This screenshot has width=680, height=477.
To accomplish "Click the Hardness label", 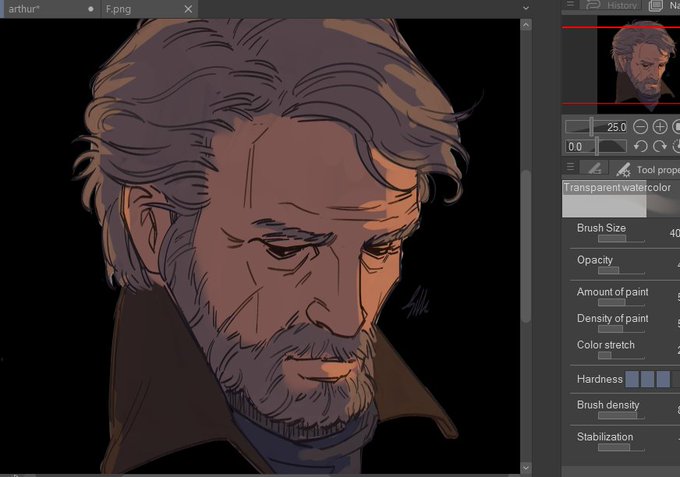I will [599, 379].
